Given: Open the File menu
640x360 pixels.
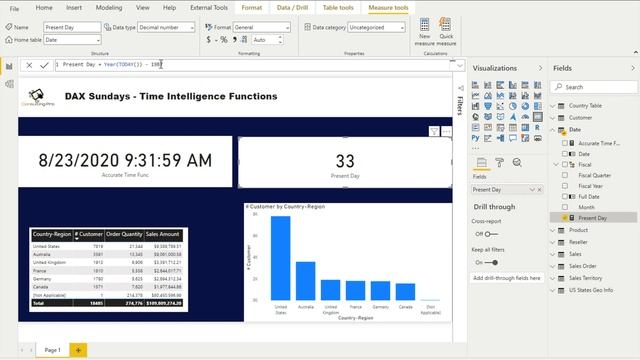Looking at the screenshot, I should (x=14, y=8).
